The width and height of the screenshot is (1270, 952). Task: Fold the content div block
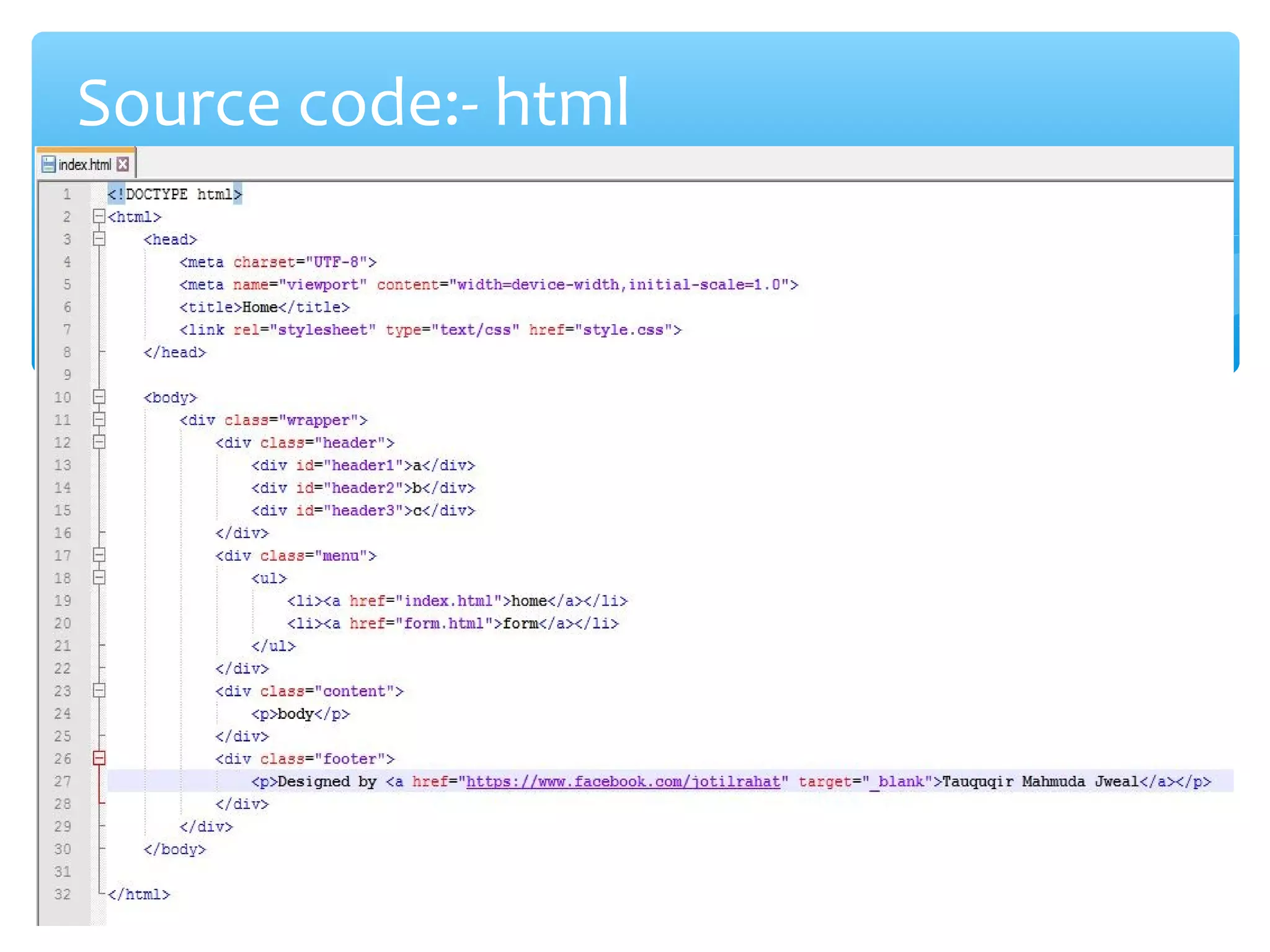pos(99,690)
